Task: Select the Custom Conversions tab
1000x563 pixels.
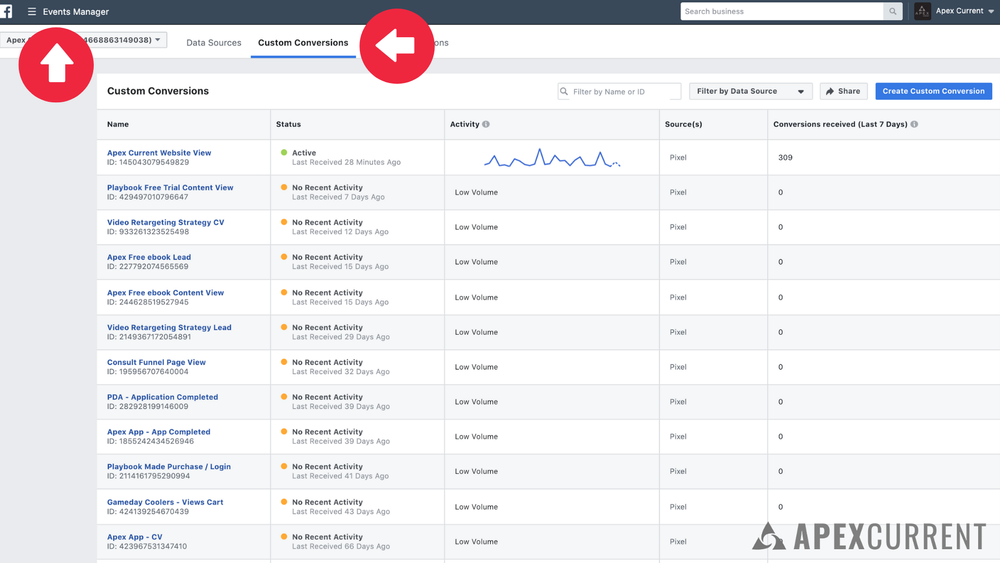Action: [303, 43]
